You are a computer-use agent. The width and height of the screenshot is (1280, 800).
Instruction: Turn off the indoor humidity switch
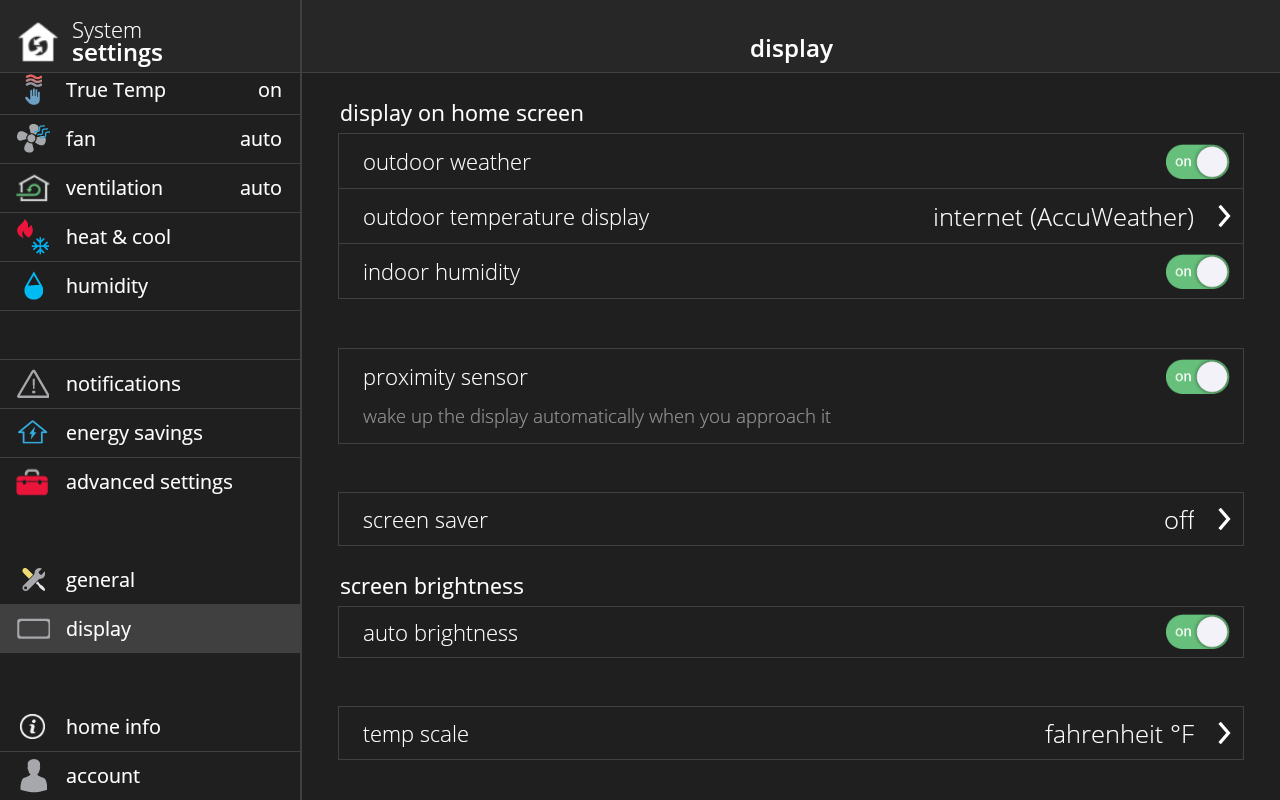click(x=1197, y=272)
